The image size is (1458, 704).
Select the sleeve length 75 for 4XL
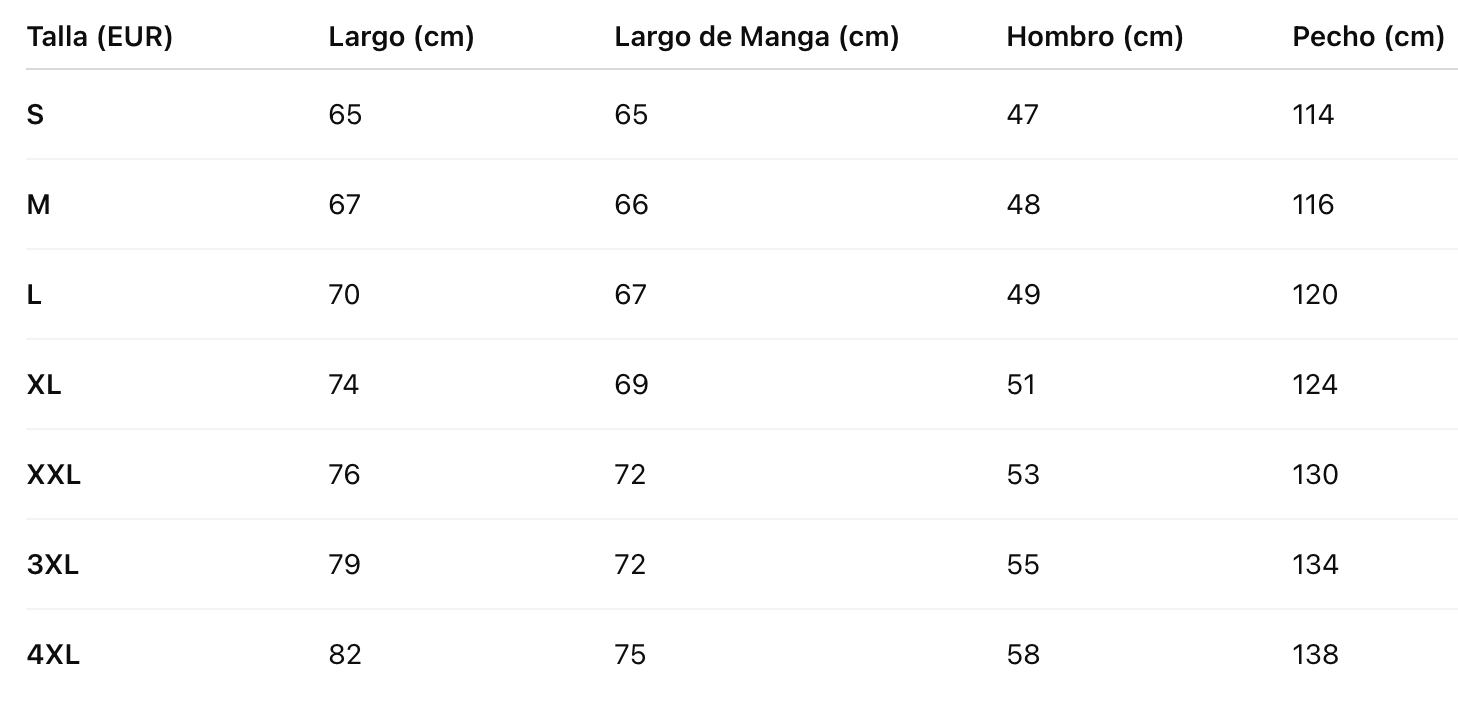pyautogui.click(x=630, y=655)
